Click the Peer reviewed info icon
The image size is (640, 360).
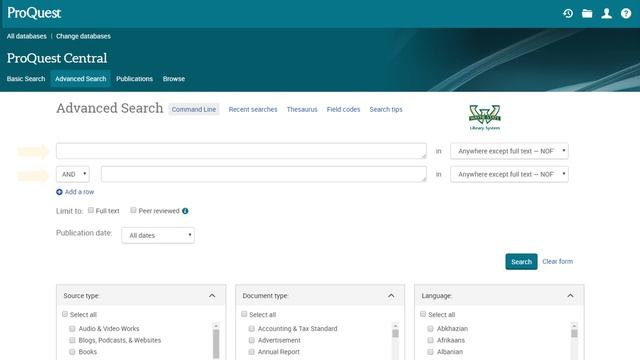coord(185,211)
